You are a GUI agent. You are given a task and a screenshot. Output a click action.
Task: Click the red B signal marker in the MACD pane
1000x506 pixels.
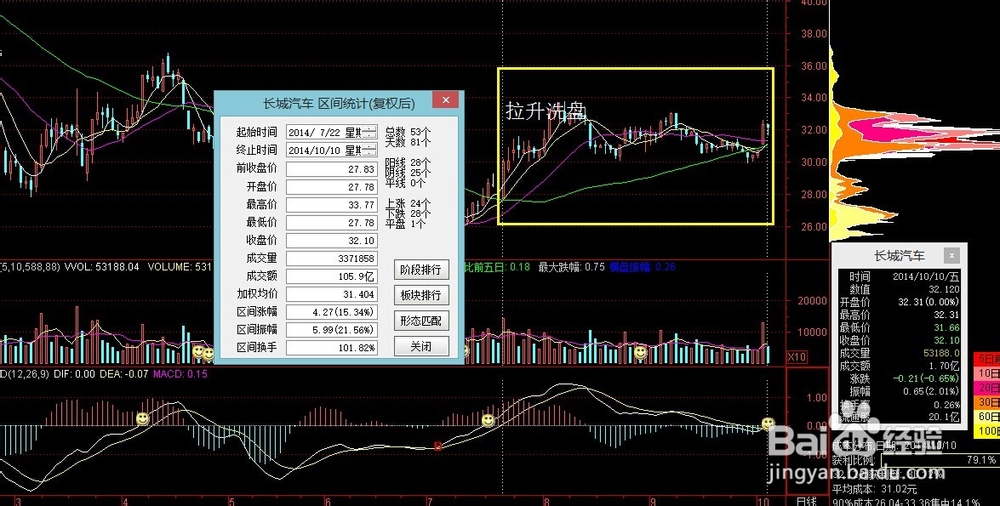pos(438,447)
